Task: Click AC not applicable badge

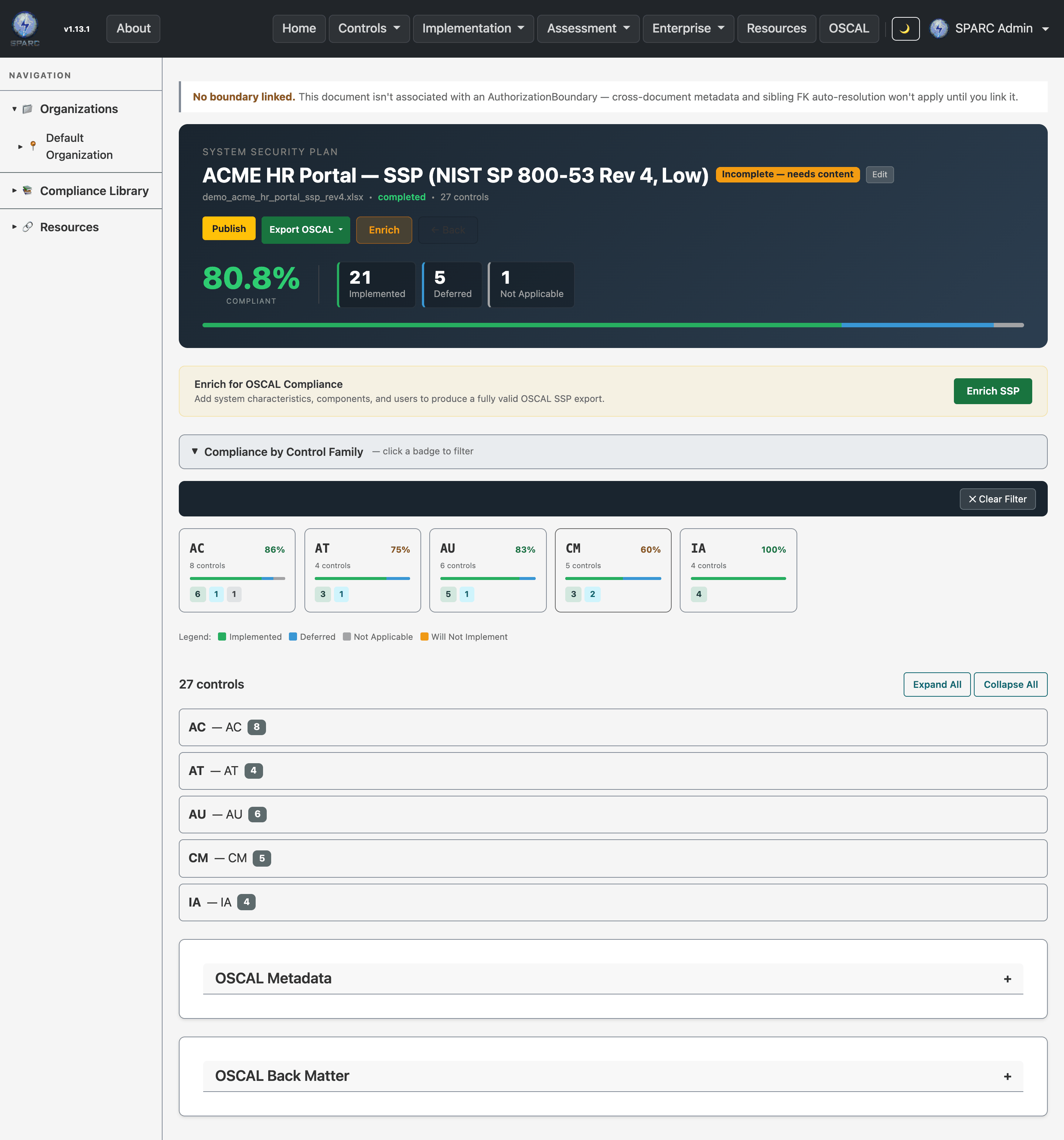Action: 234,594
